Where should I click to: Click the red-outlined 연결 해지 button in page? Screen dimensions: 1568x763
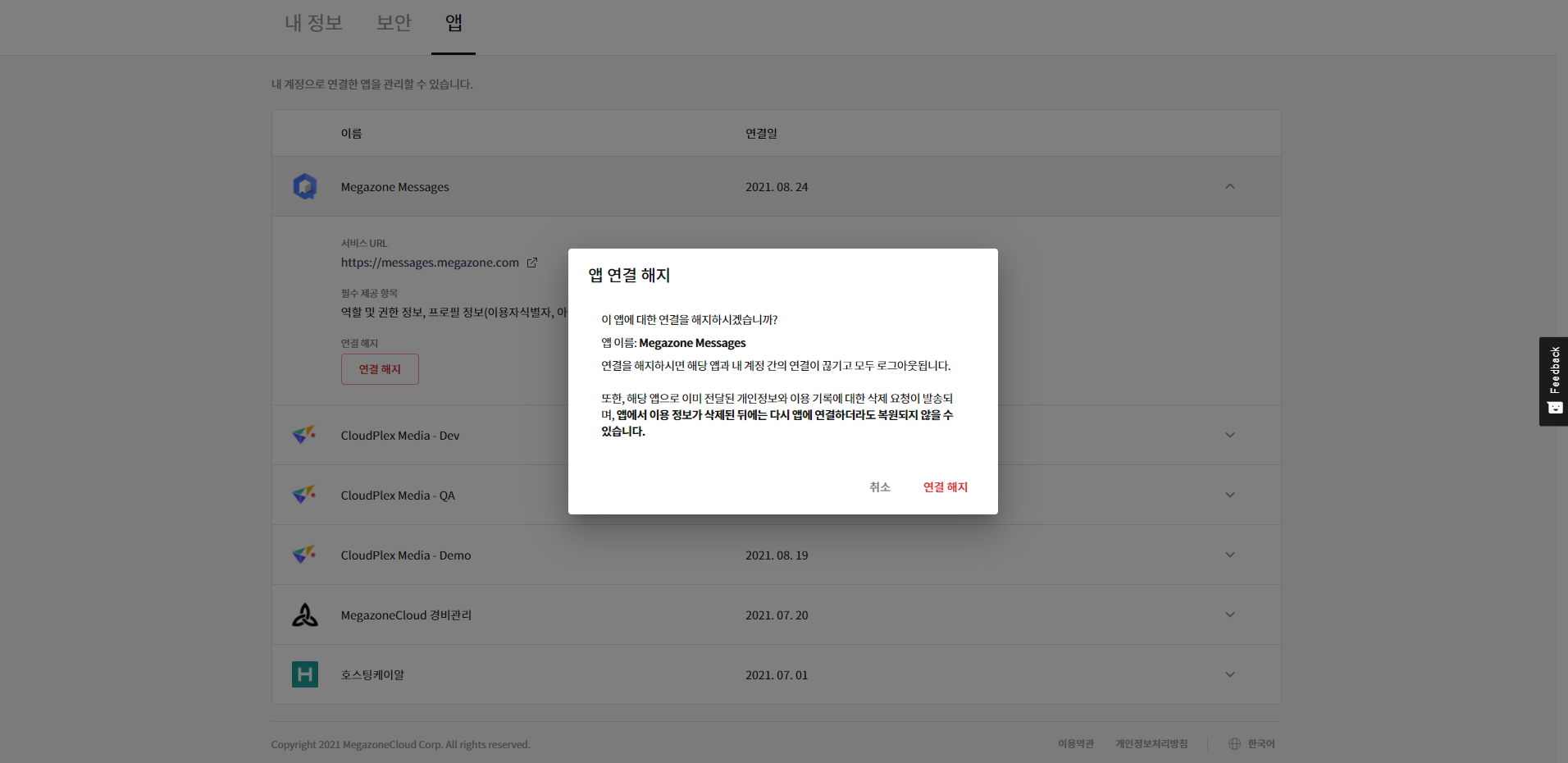[x=380, y=369]
